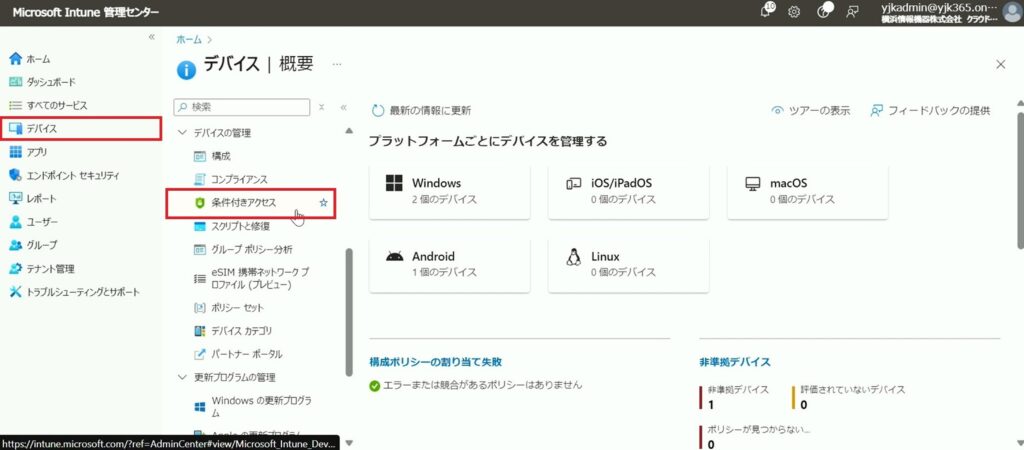Screen dimensions: 1024x450
Task: Open the Windows platform card
Action: 449,191
